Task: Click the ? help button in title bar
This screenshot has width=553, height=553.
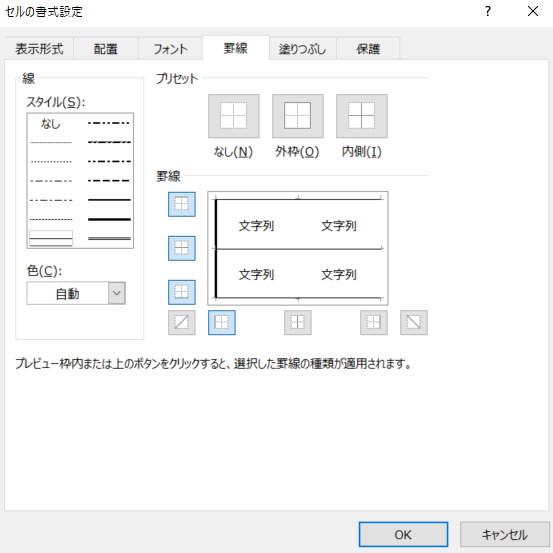Action: point(488,12)
